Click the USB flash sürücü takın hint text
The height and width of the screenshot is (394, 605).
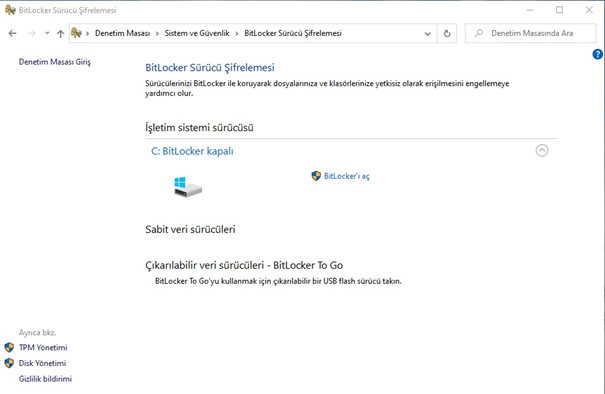pyautogui.click(x=278, y=281)
